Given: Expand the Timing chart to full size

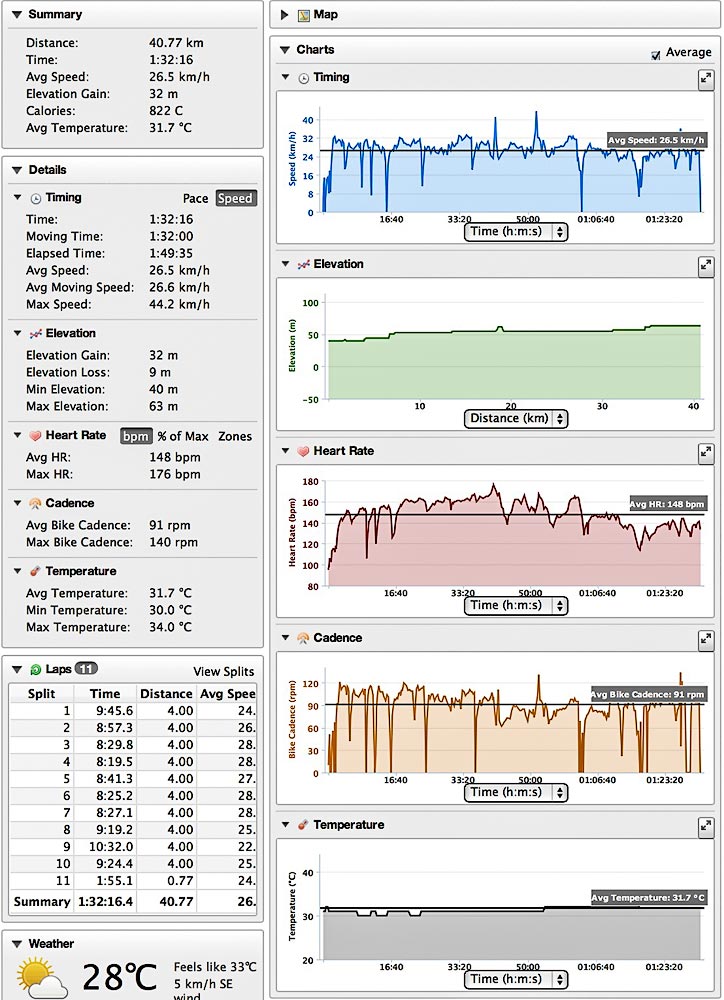Looking at the screenshot, I should (x=705, y=78).
